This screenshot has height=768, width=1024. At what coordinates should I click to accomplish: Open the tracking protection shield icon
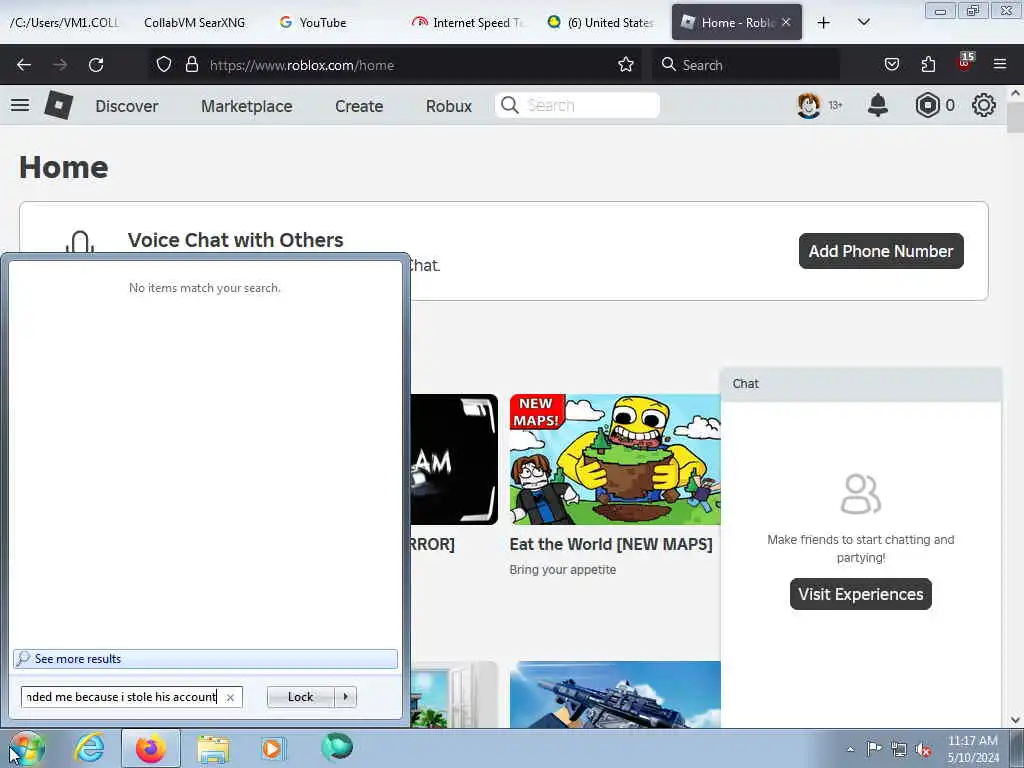tap(164, 65)
